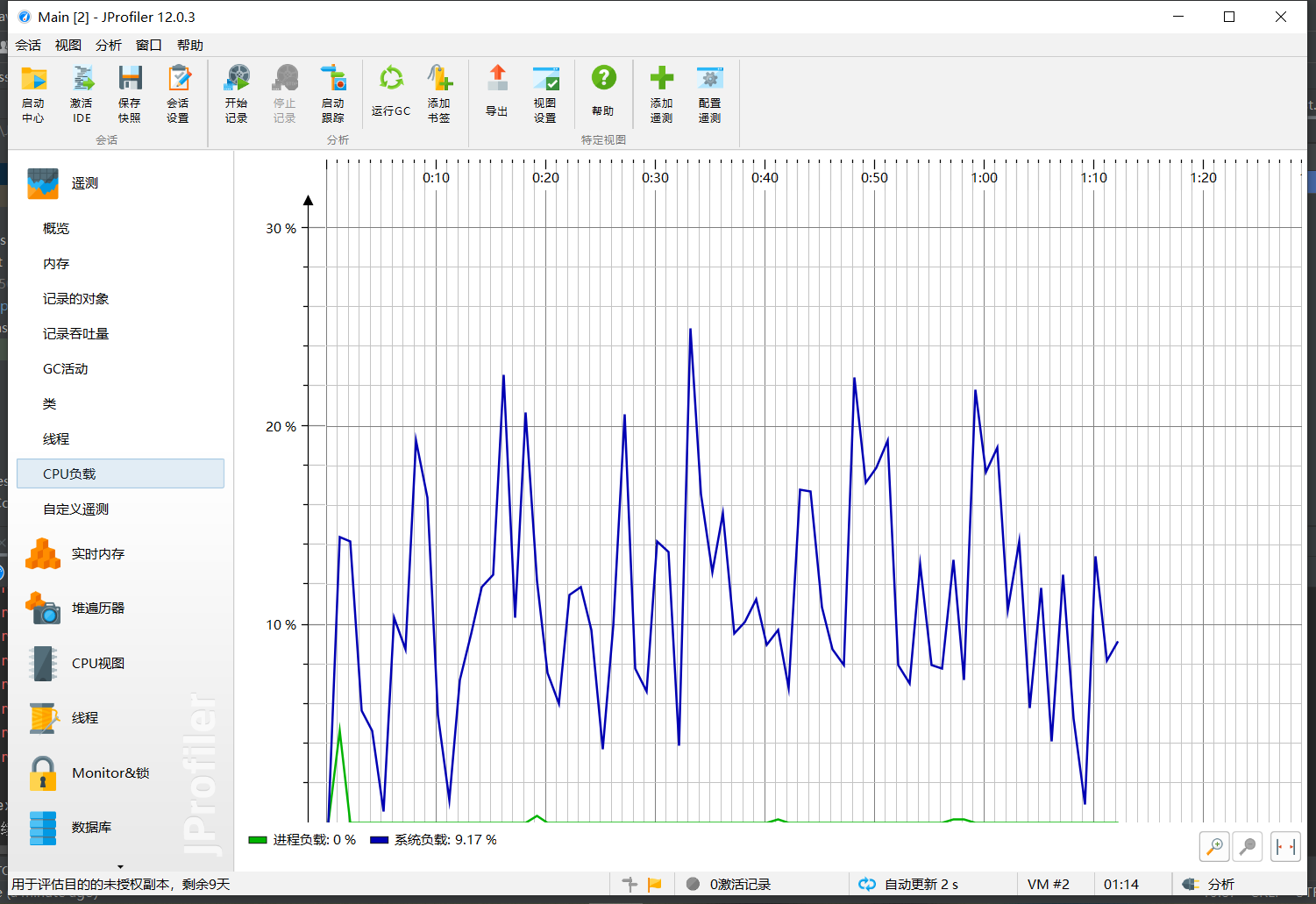Viewport: 1316px width, 904px height.
Task: Save a snapshot with 保存快照
Action: (x=130, y=94)
